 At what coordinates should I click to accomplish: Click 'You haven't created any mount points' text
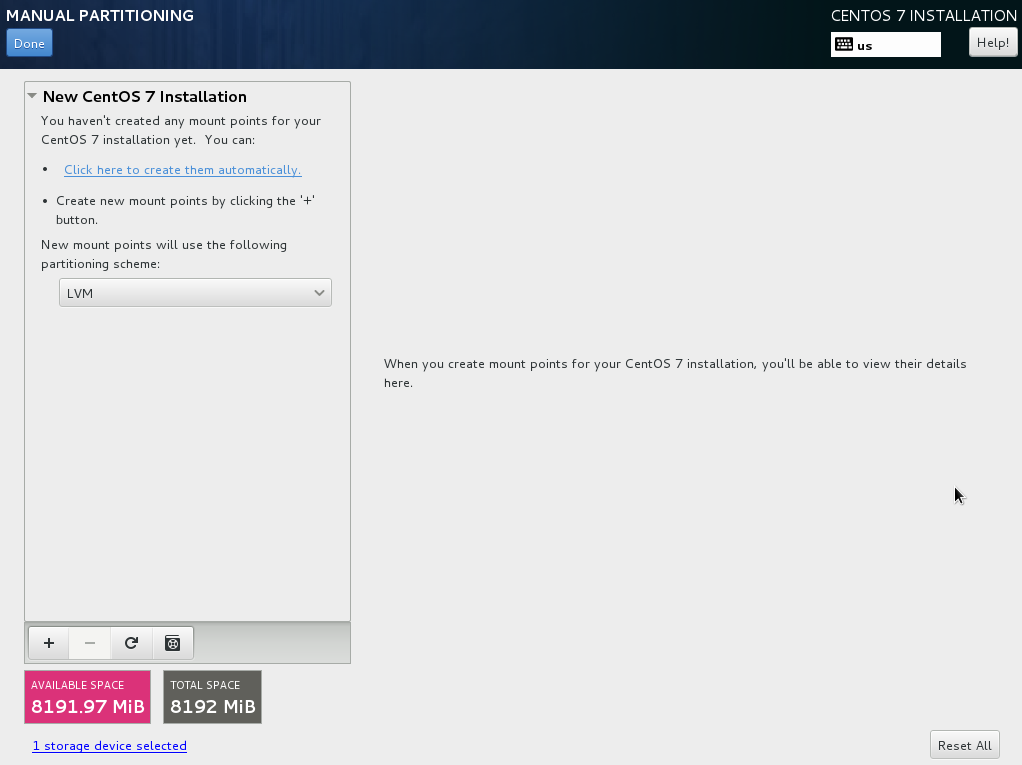coord(181,130)
